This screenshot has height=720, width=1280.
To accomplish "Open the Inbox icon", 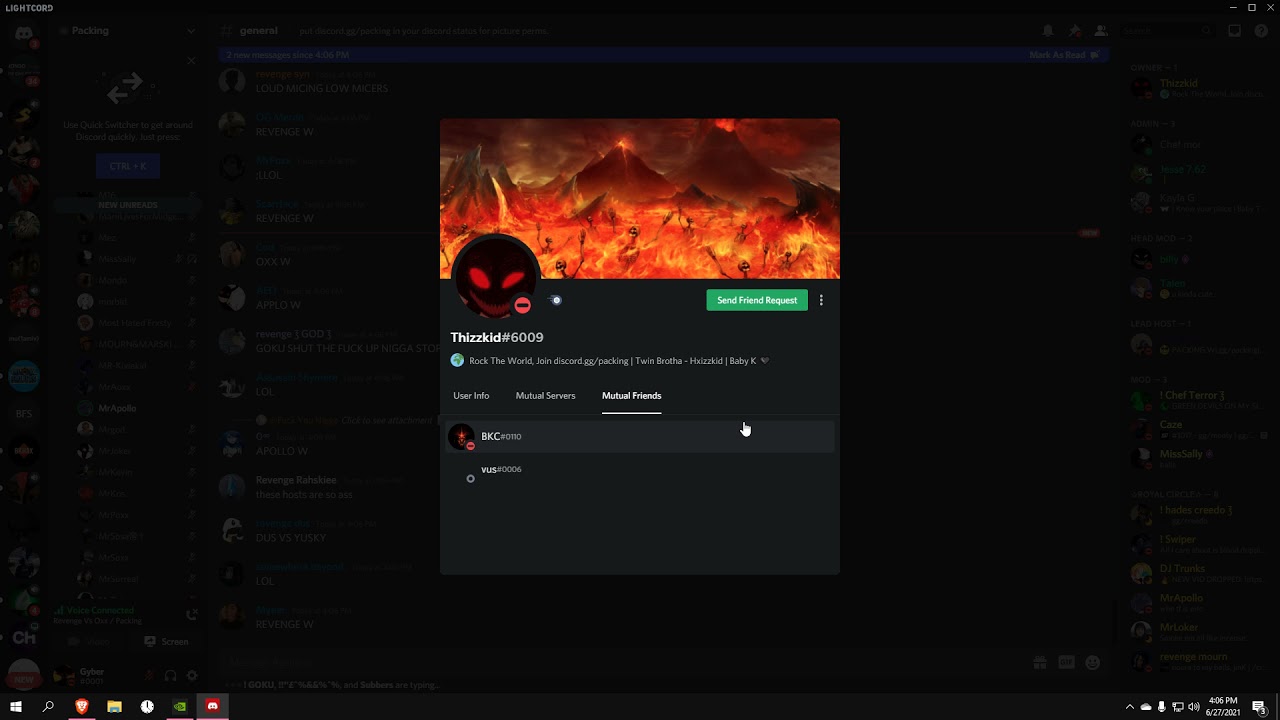I will pos(1234,31).
